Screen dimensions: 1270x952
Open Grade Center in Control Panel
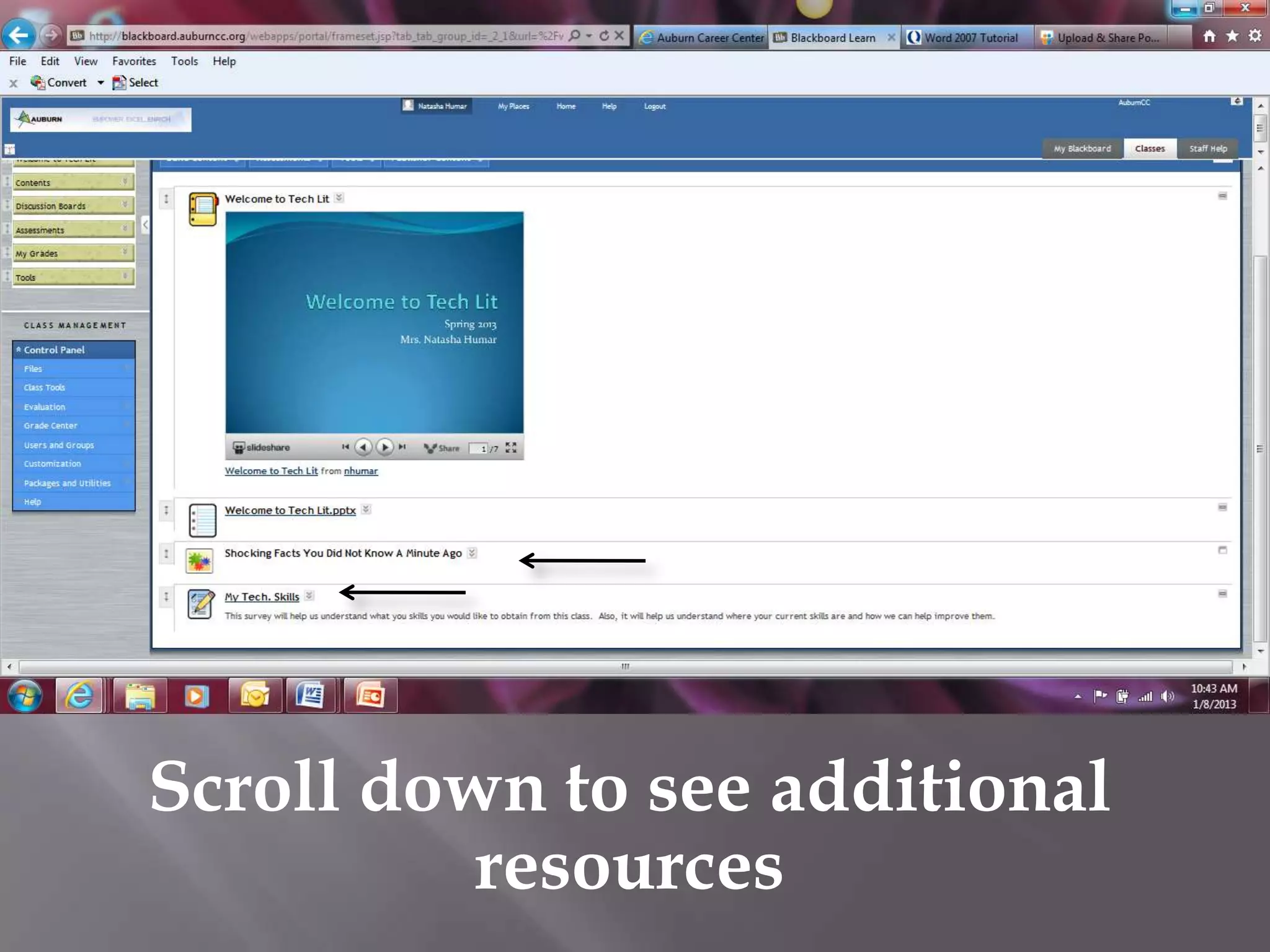(50, 426)
